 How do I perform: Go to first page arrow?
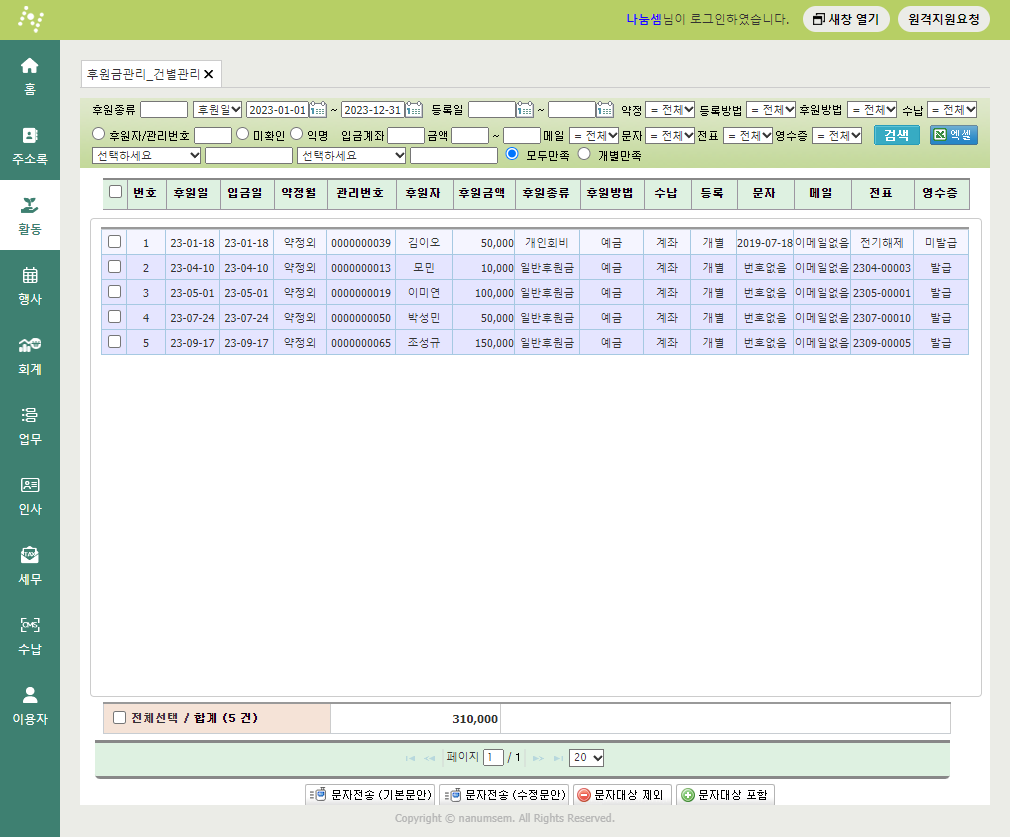coord(410,758)
